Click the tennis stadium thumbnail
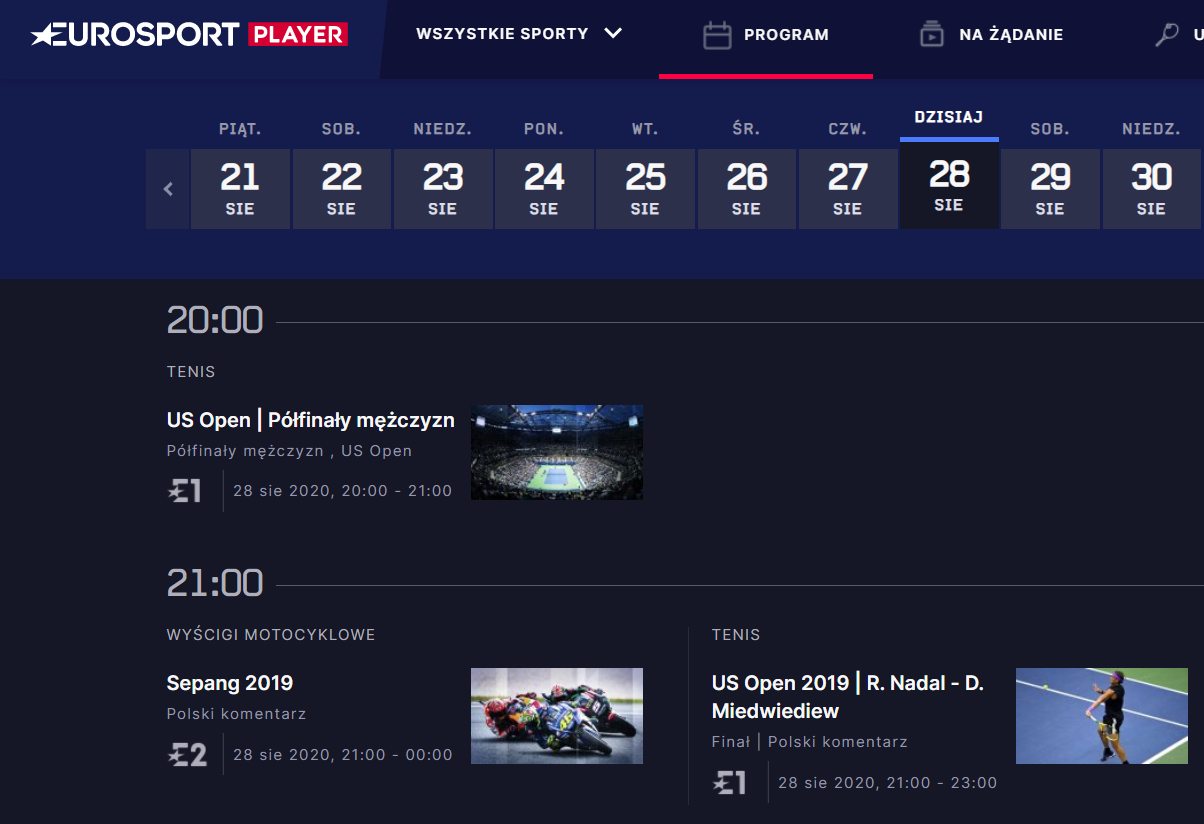1204x824 pixels. pyautogui.click(x=557, y=452)
